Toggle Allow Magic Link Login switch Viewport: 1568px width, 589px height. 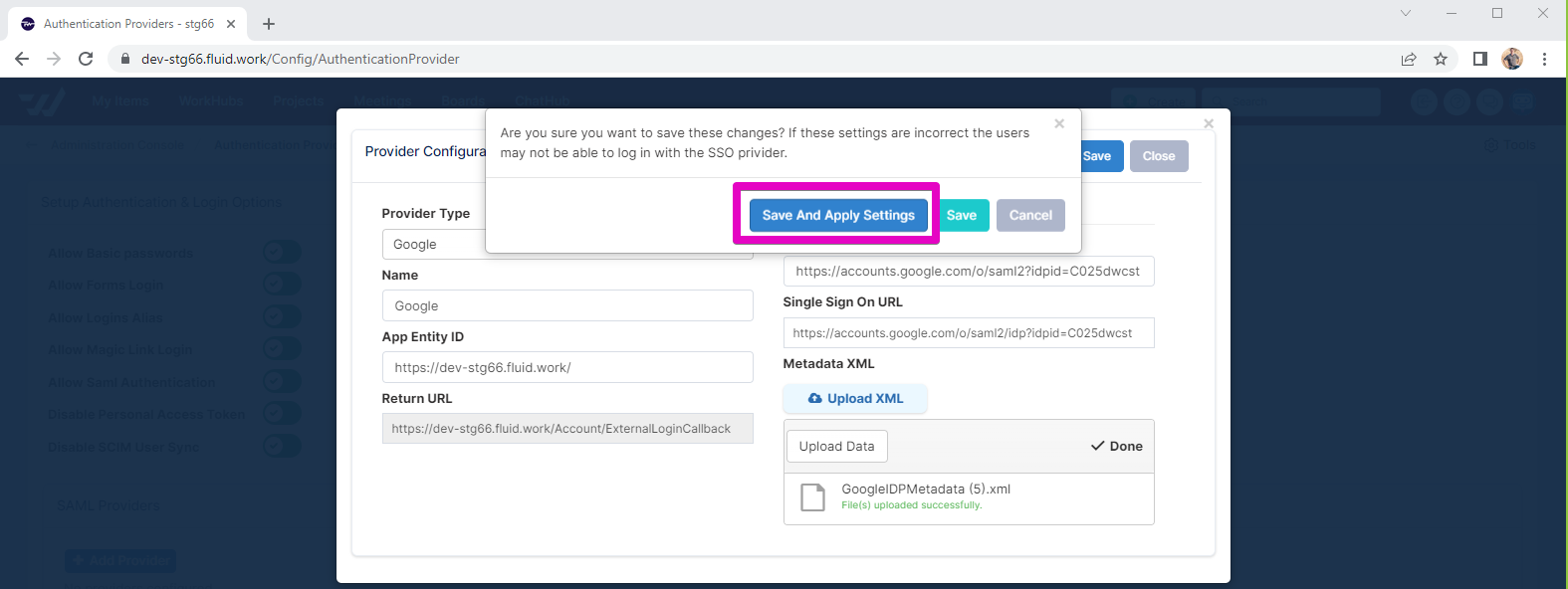point(281,349)
